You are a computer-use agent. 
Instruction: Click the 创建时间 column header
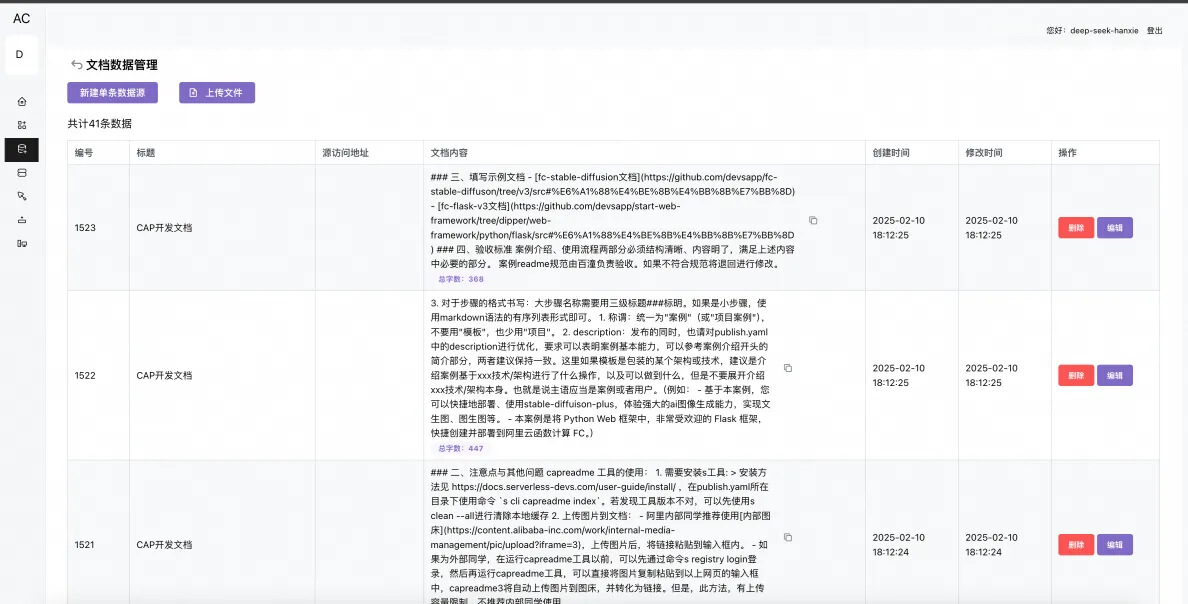click(890, 152)
